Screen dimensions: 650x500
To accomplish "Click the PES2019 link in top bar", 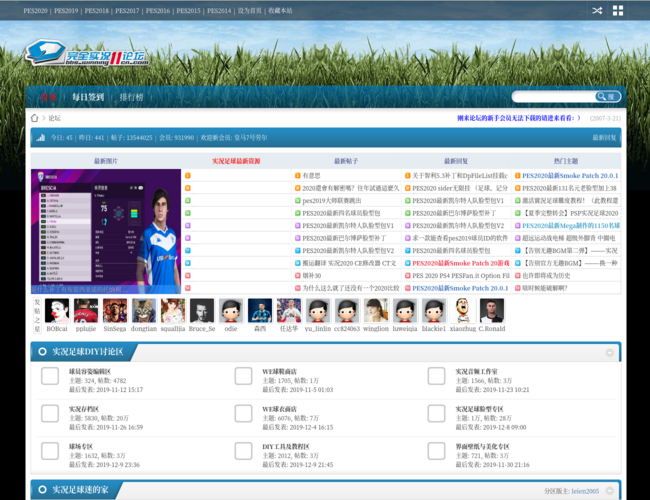I will point(66,10).
